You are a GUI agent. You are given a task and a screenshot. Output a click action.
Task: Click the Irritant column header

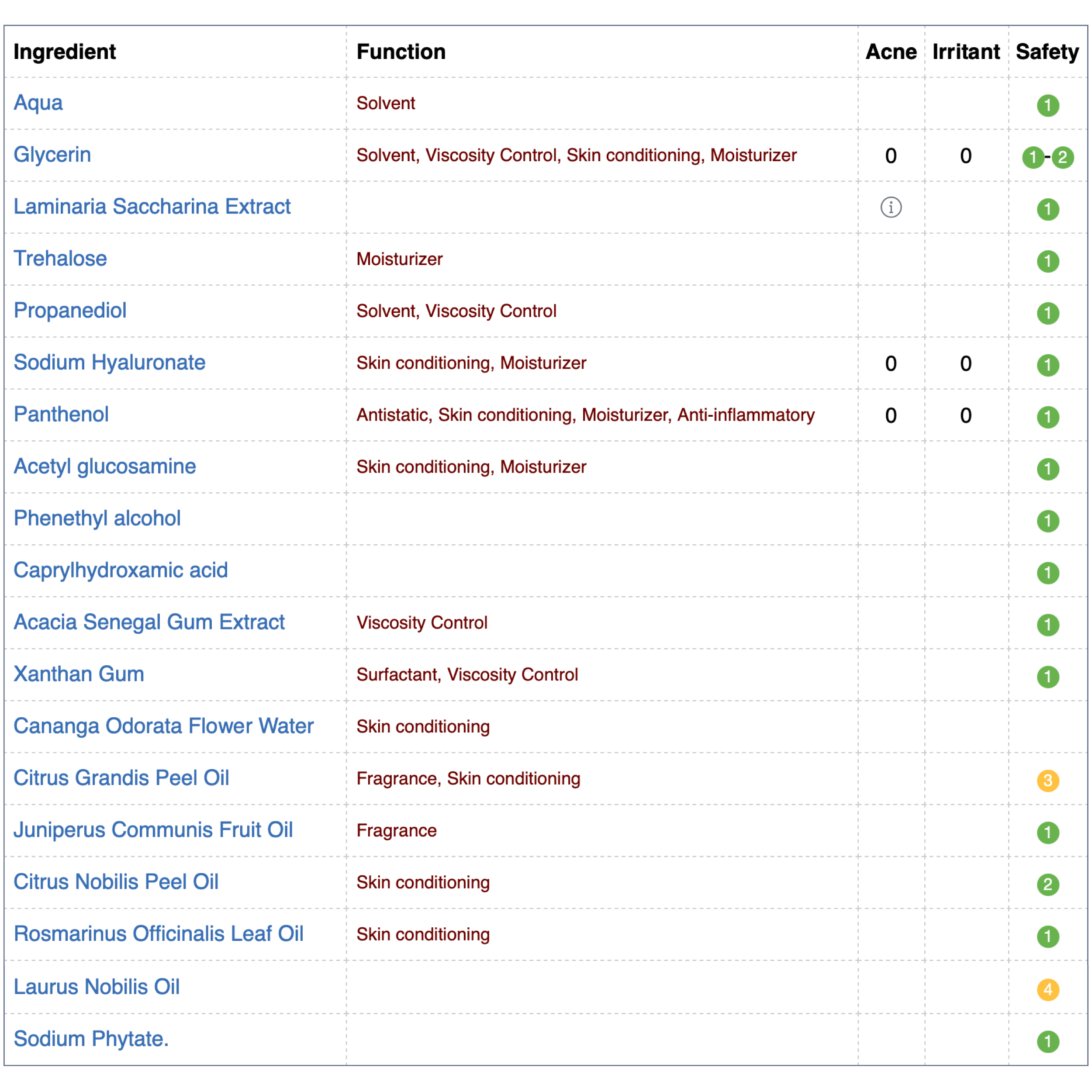coord(965,52)
